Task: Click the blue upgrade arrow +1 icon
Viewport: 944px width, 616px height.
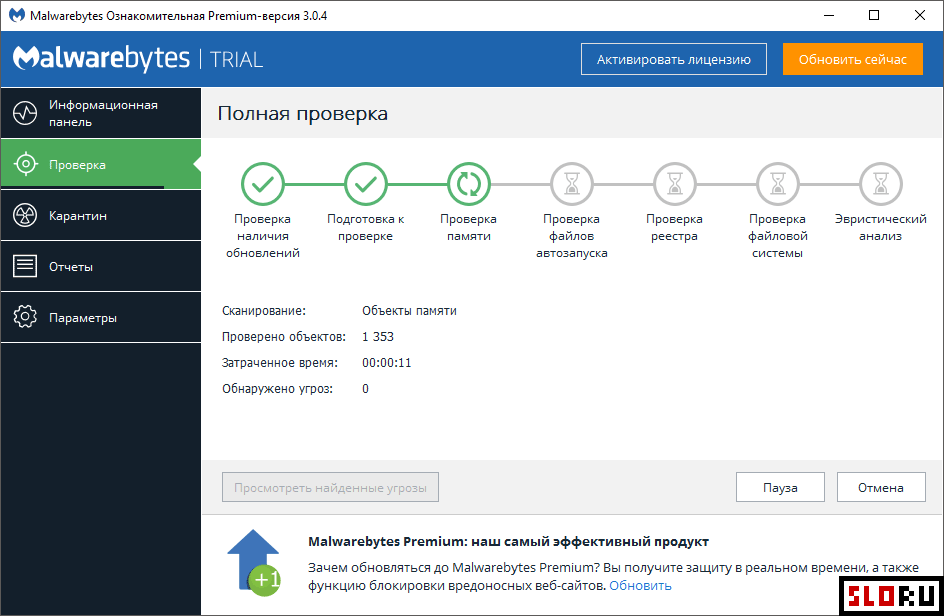Action: tap(254, 563)
